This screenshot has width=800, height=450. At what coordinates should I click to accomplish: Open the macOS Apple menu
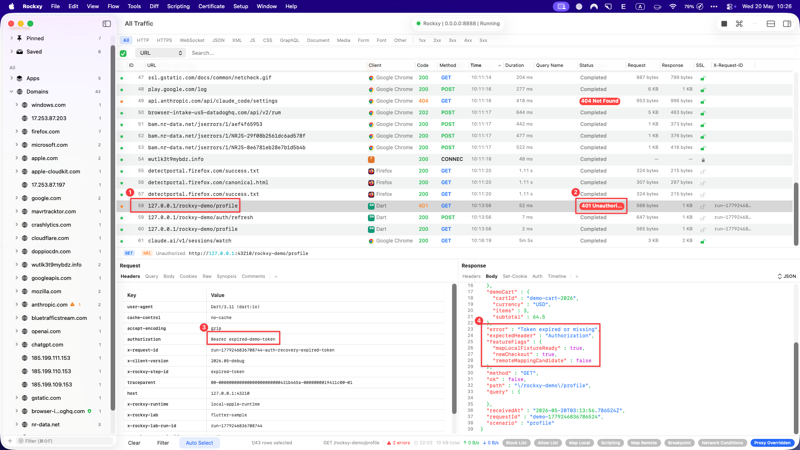tap(11, 7)
